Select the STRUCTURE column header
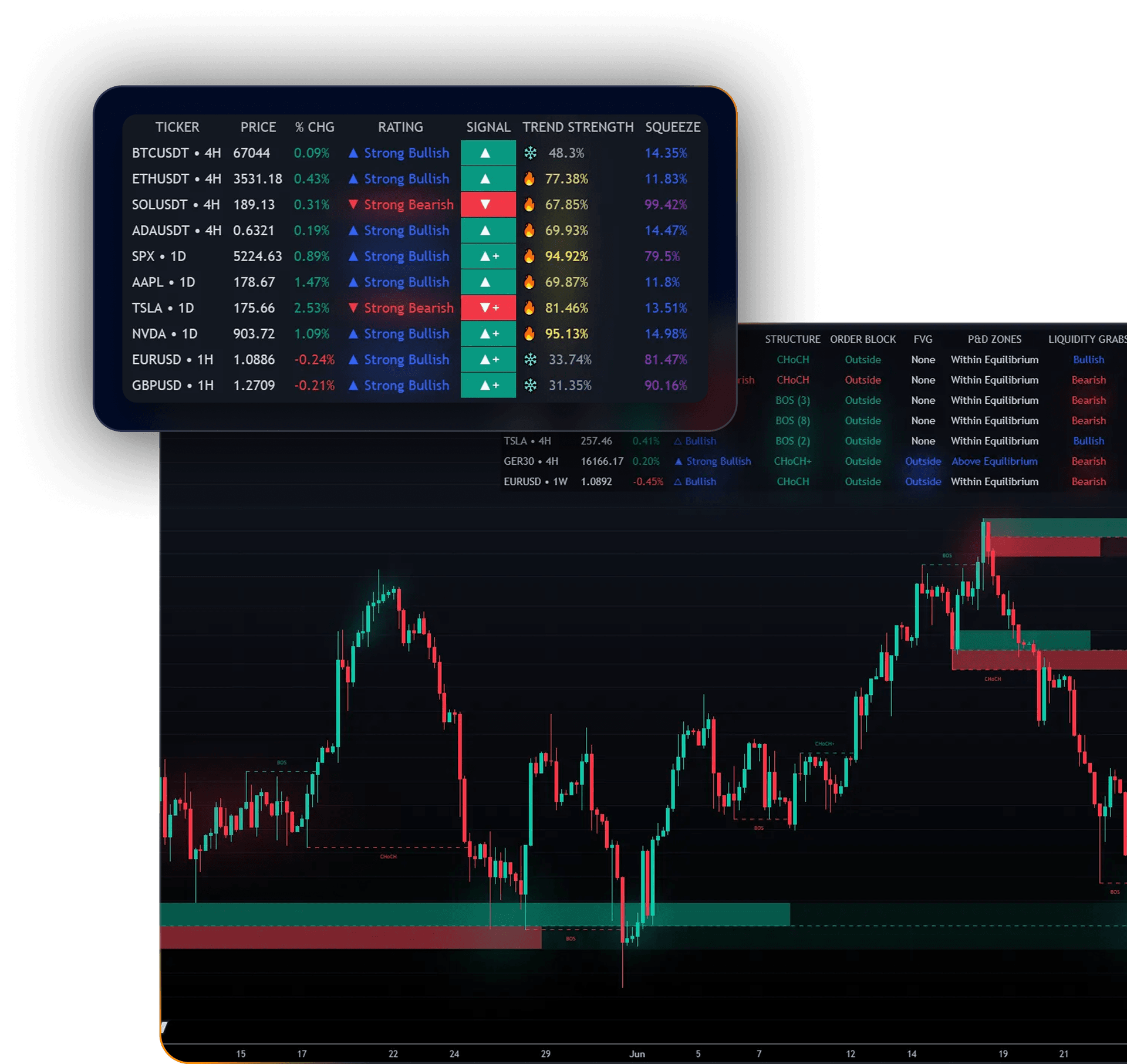 pyautogui.click(x=793, y=339)
